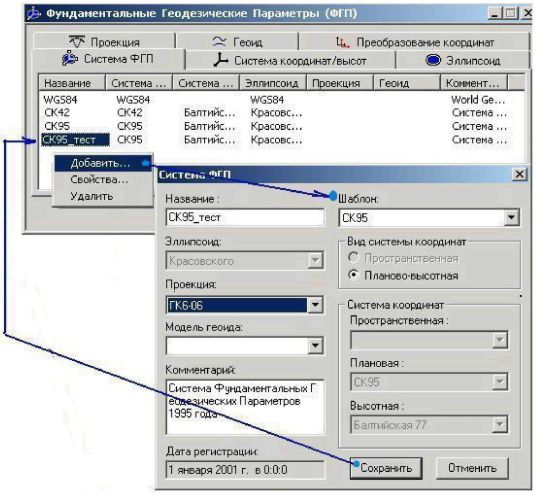540x495 pixels.
Task: Click the Система координат/высот axes icon
Action: click(x=220, y=60)
